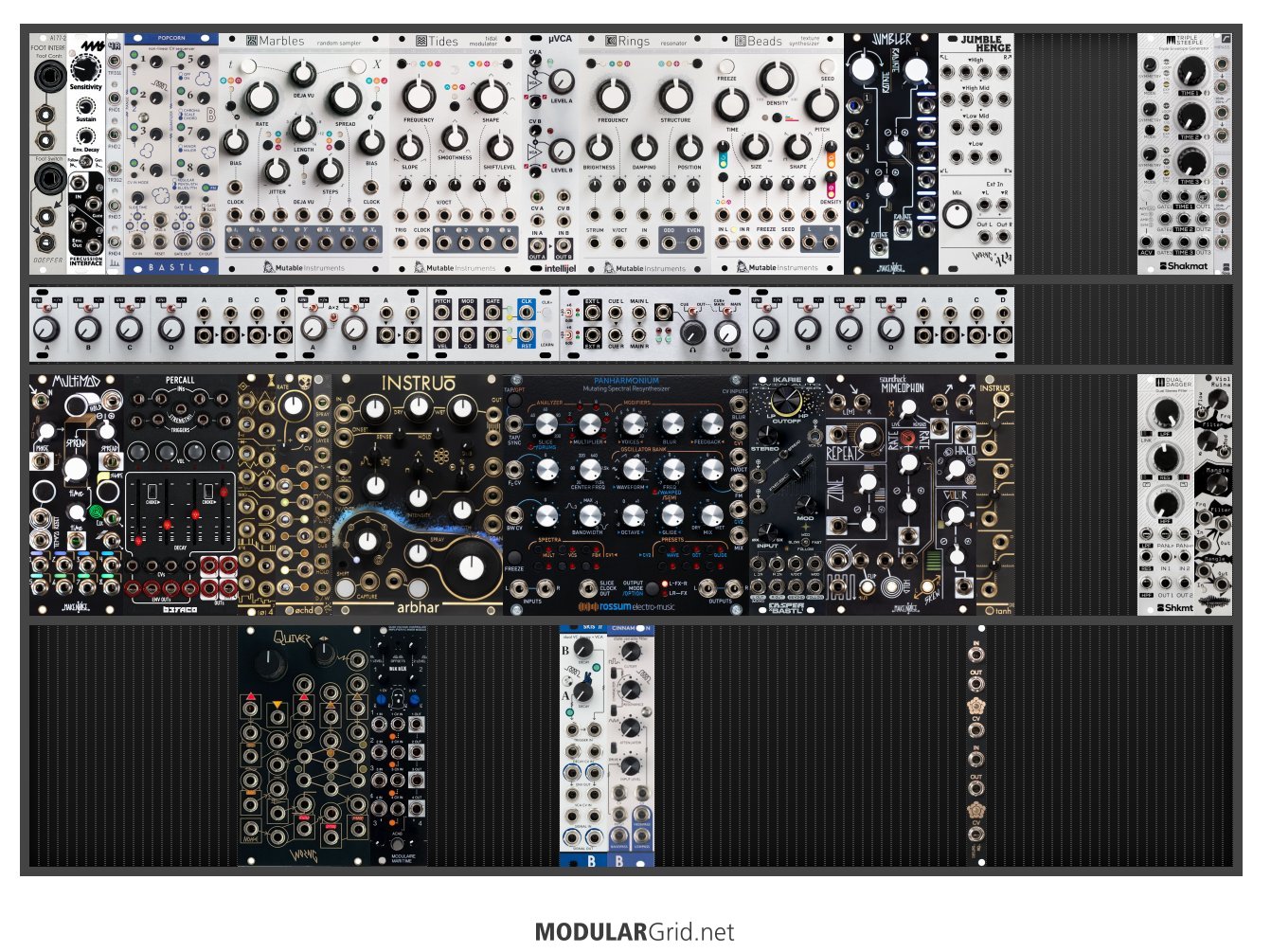1271x952 pixels.
Task: Click the Rings ODD output jack
Action: (x=670, y=243)
